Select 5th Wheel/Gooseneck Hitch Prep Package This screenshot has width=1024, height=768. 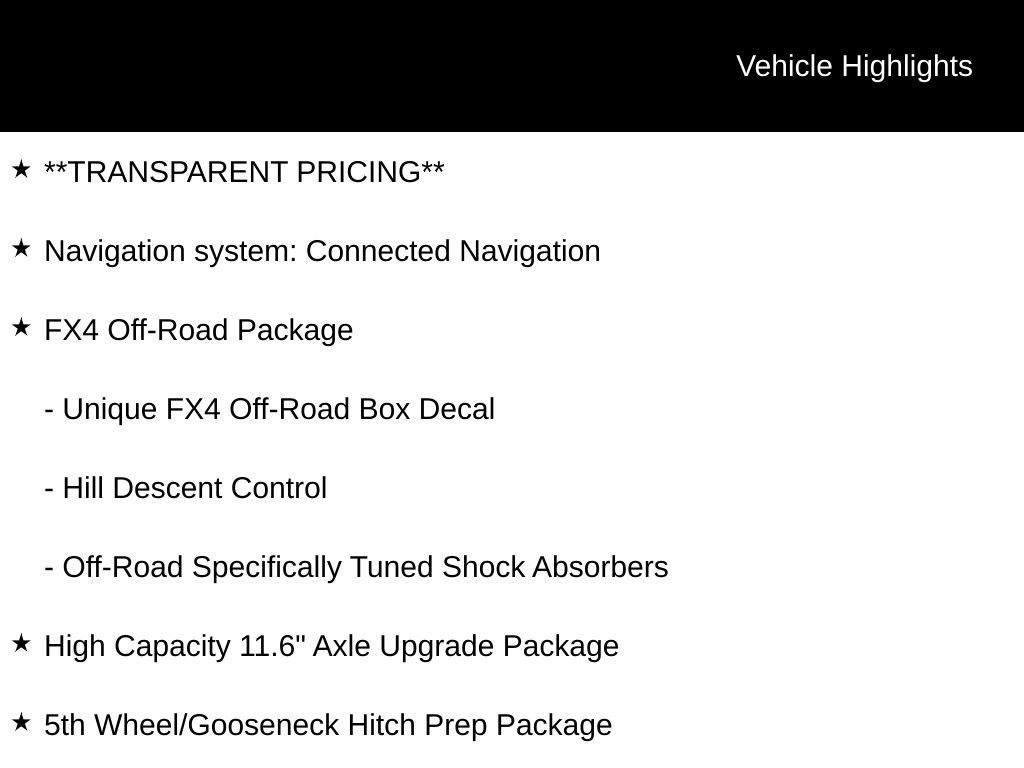(328, 726)
